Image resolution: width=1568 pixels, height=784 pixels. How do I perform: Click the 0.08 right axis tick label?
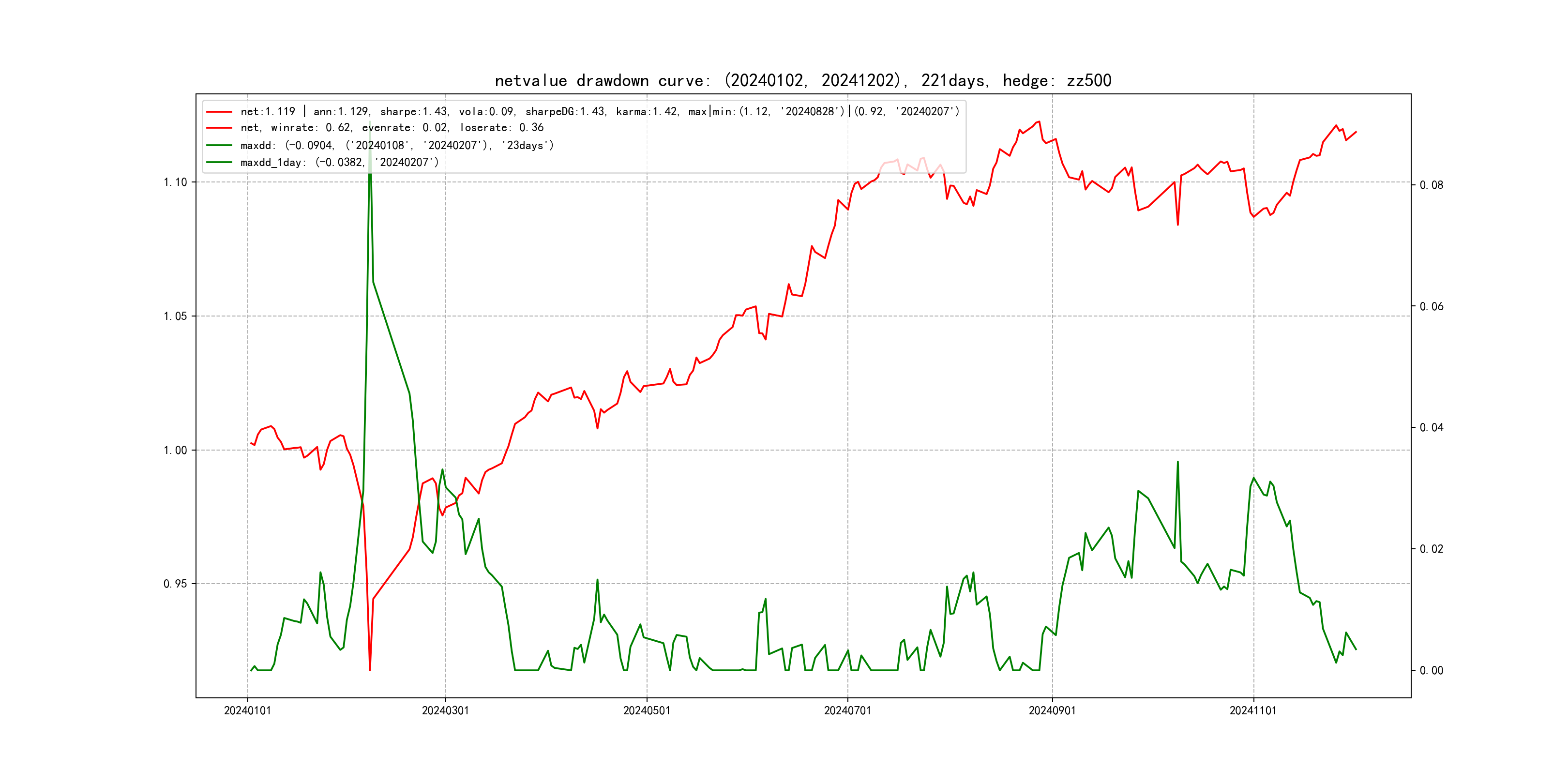[1431, 185]
